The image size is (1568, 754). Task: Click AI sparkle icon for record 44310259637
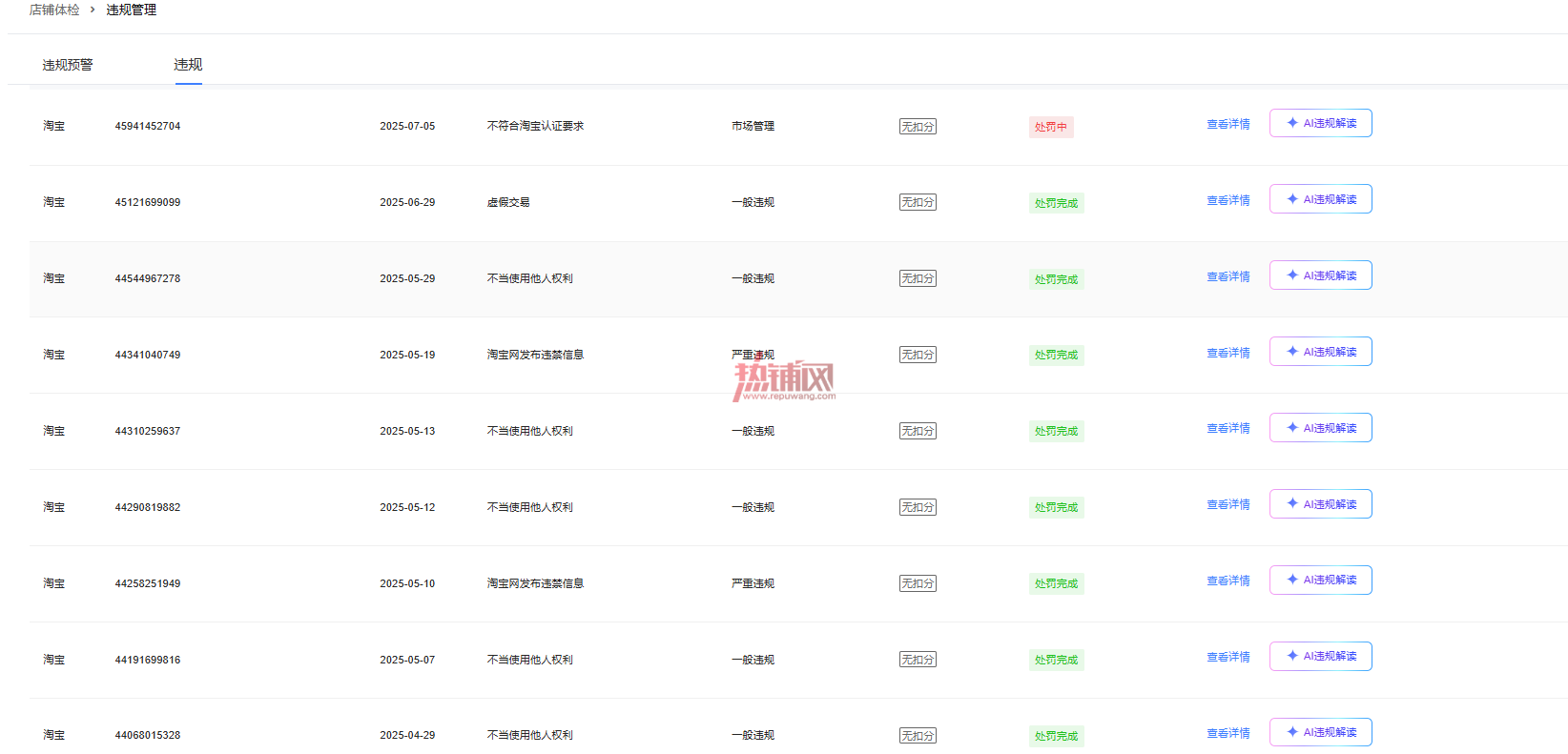(x=1292, y=428)
